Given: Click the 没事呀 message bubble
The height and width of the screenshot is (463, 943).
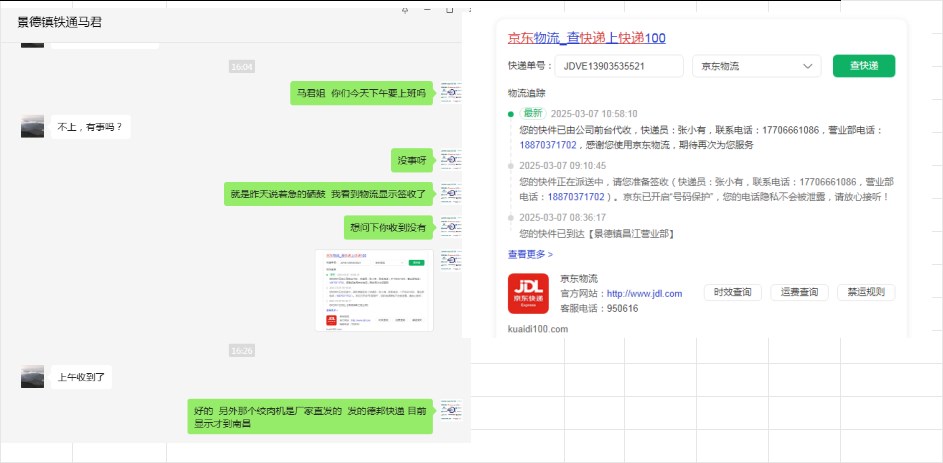Looking at the screenshot, I should (x=412, y=161).
